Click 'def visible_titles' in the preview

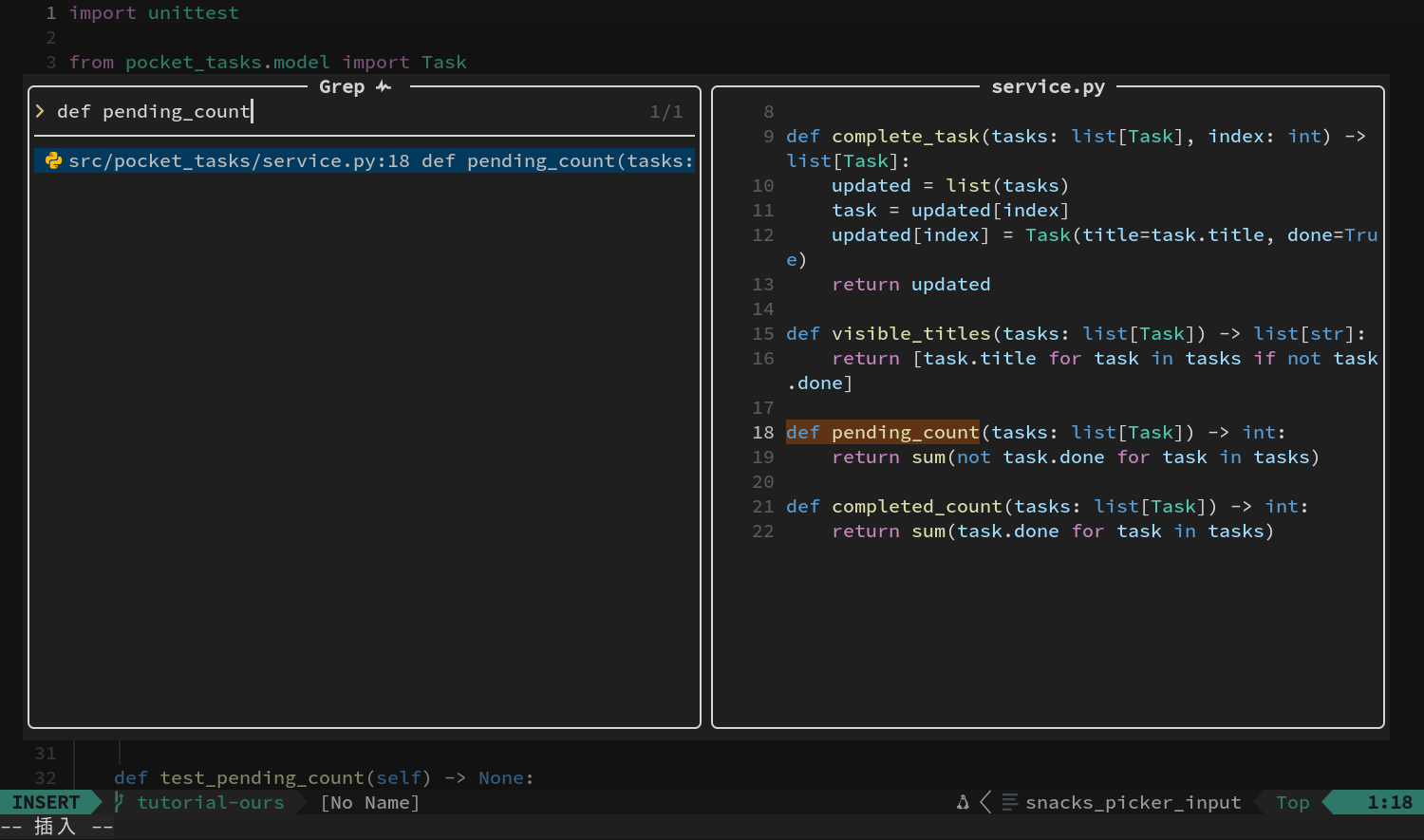click(x=889, y=333)
